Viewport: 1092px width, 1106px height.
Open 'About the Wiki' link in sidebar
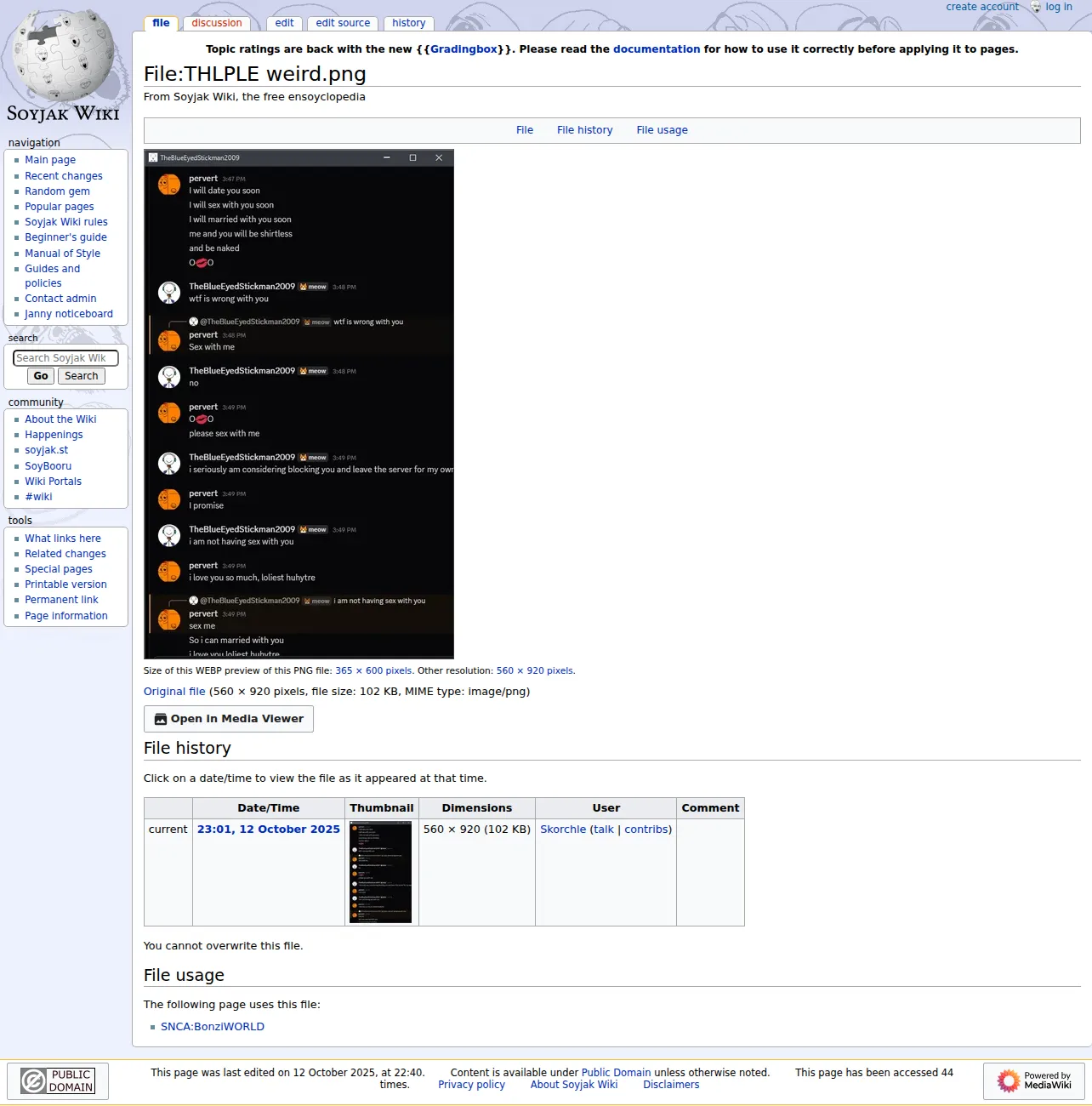click(60, 419)
